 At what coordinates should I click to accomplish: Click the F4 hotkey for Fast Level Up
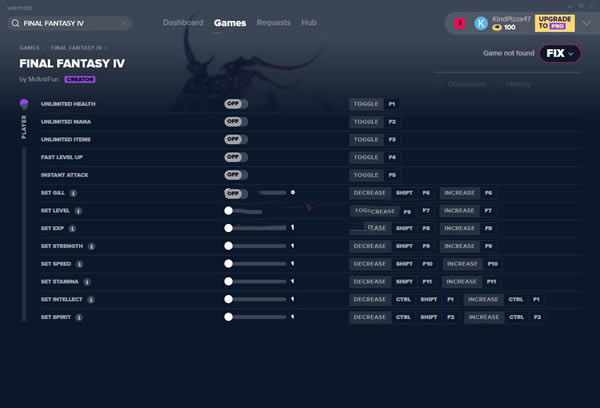(x=392, y=157)
